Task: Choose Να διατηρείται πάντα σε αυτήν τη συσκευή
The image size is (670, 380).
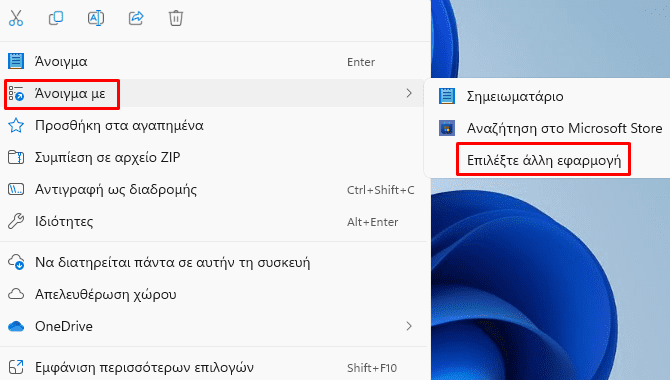Action: click(x=214, y=262)
